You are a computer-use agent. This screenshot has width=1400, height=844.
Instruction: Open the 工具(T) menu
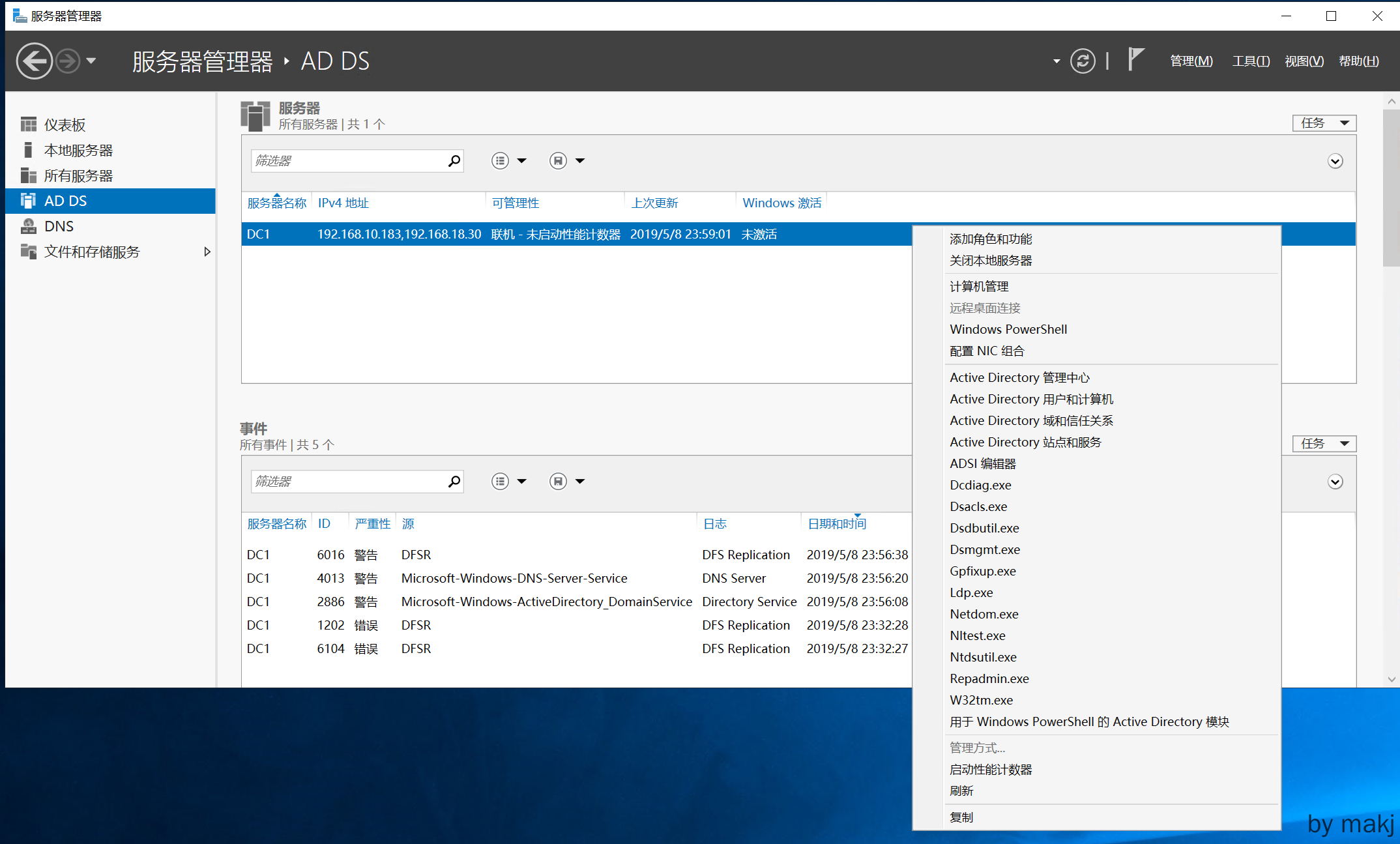(x=1250, y=61)
